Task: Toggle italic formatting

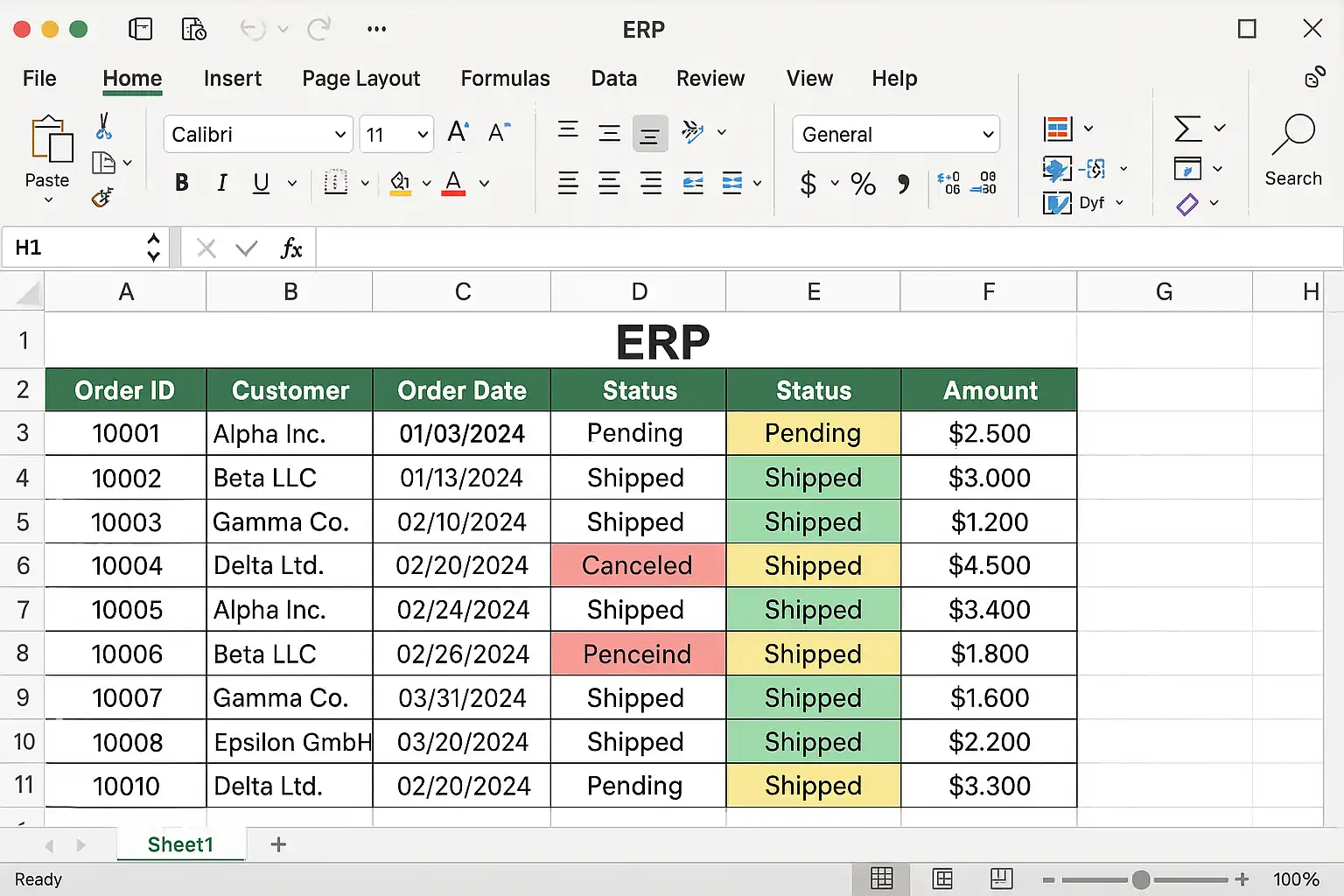Action: point(222,183)
